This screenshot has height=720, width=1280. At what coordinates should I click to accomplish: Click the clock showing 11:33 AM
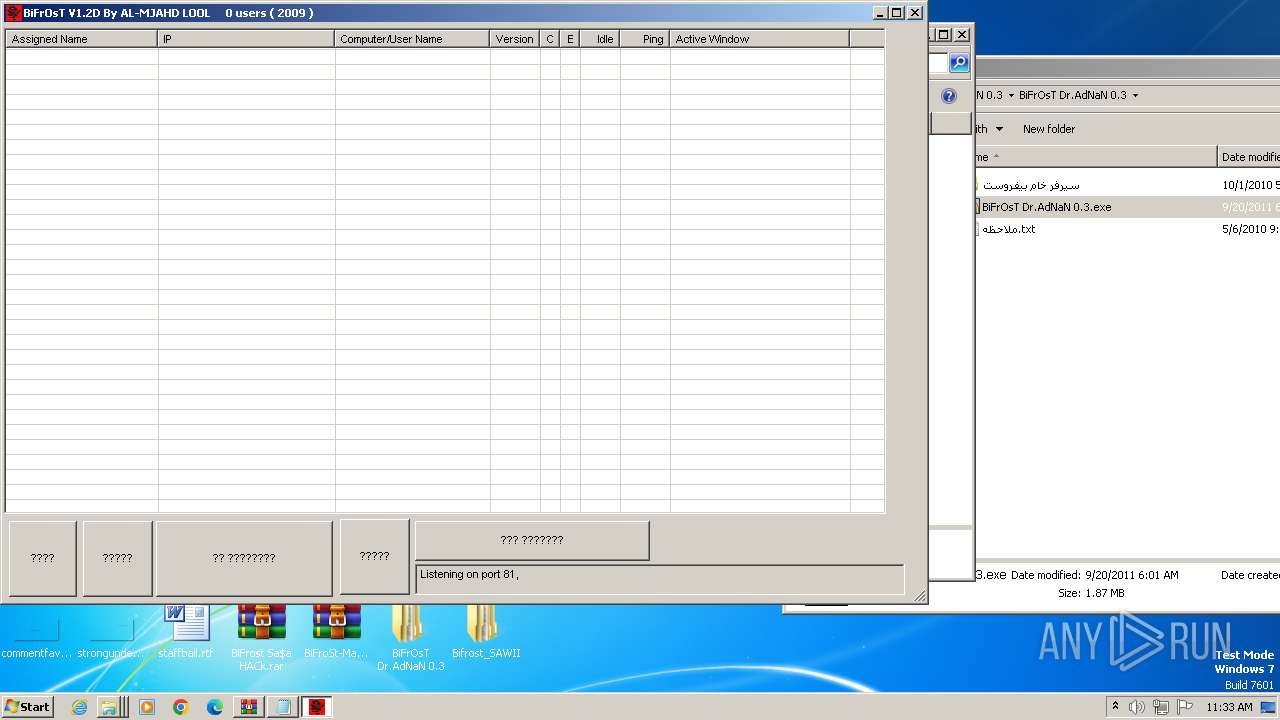pos(1229,707)
